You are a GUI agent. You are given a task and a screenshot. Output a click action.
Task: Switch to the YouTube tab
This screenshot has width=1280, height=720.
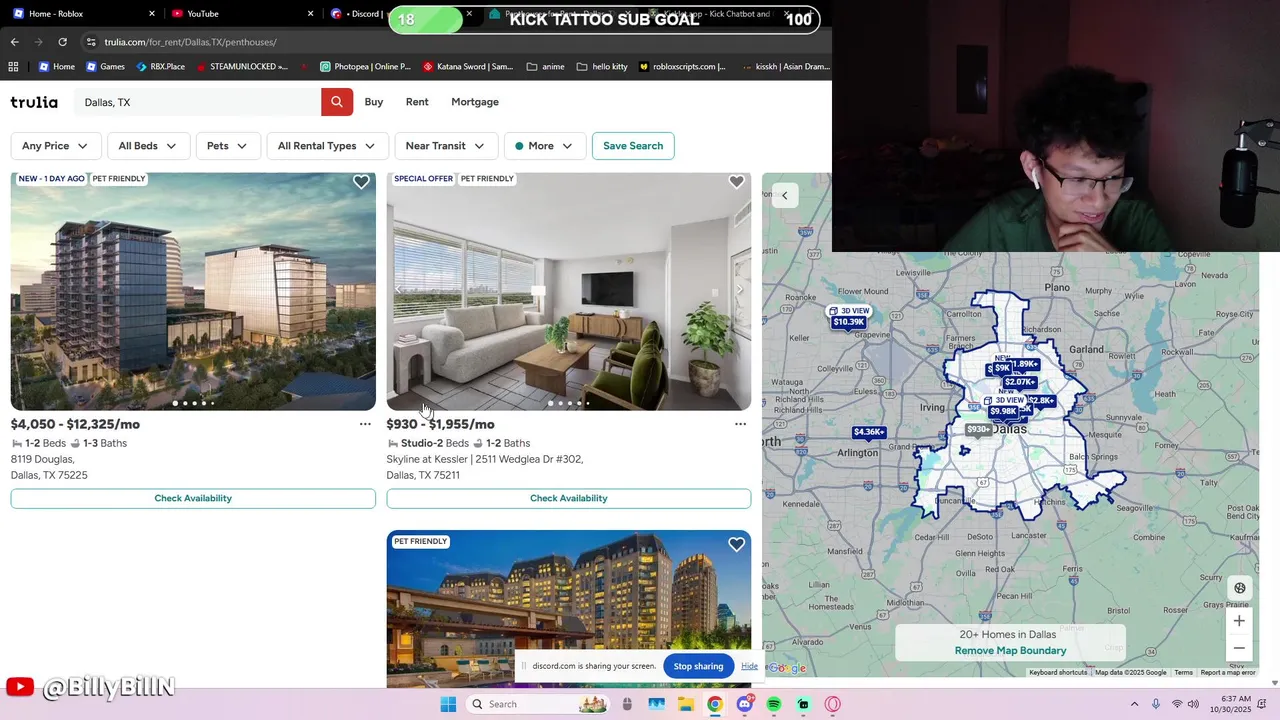(x=242, y=14)
